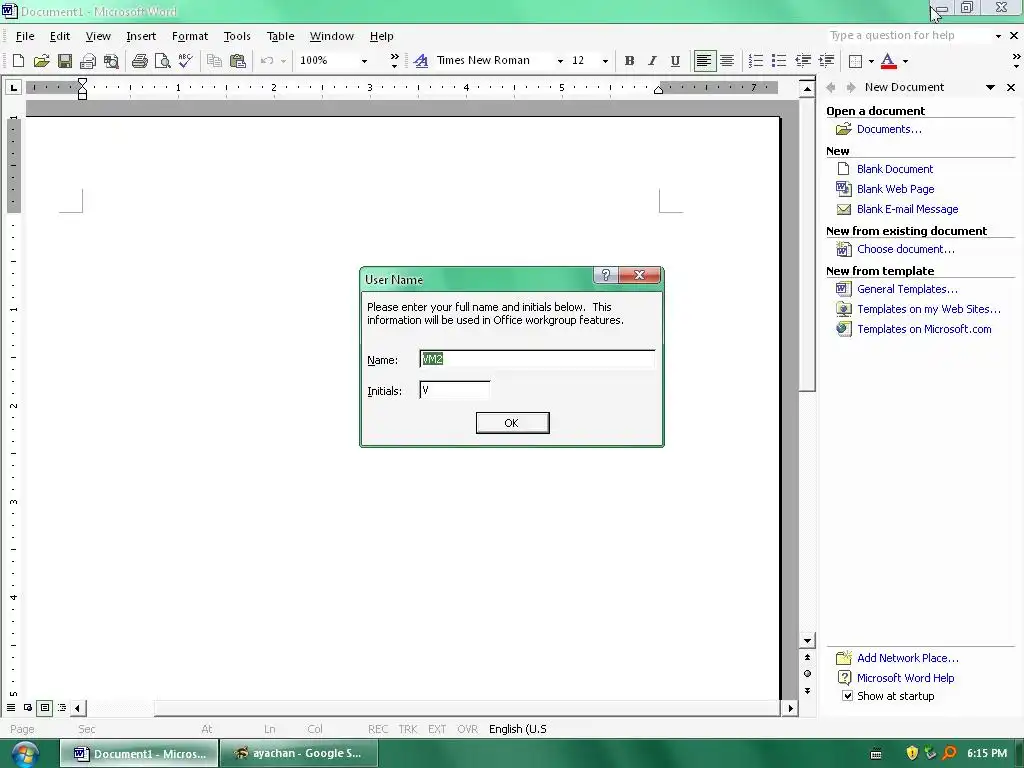Open the Edit menu
The height and width of the screenshot is (768, 1024).
[59, 36]
